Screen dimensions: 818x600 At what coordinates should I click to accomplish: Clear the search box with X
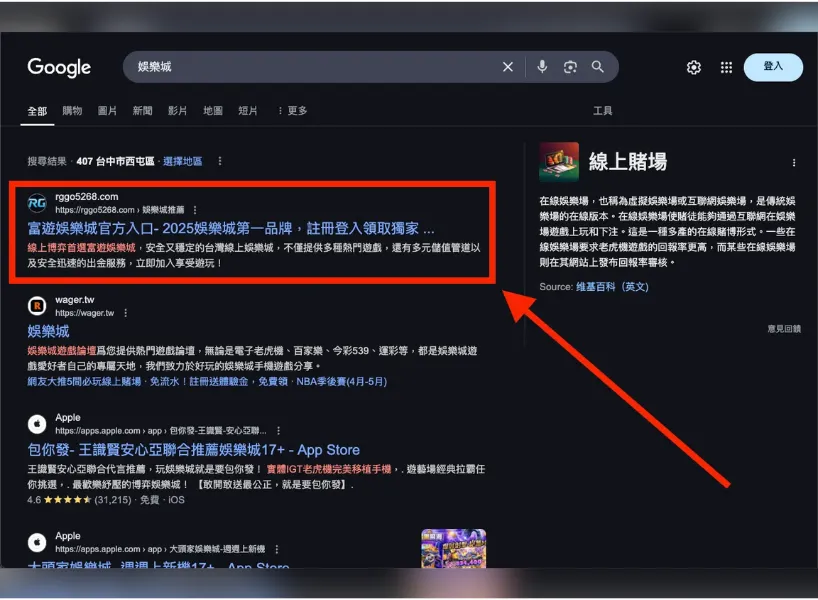(x=508, y=67)
